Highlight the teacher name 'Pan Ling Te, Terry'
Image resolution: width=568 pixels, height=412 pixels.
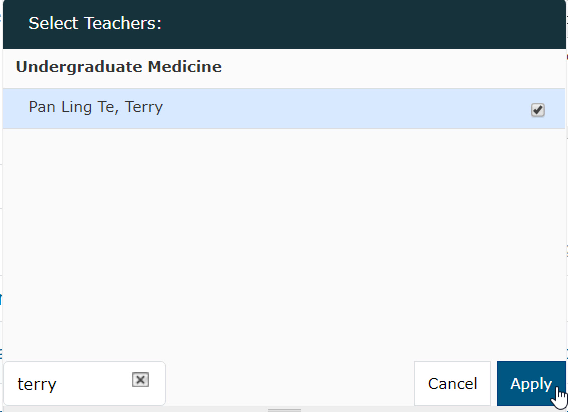tap(96, 107)
